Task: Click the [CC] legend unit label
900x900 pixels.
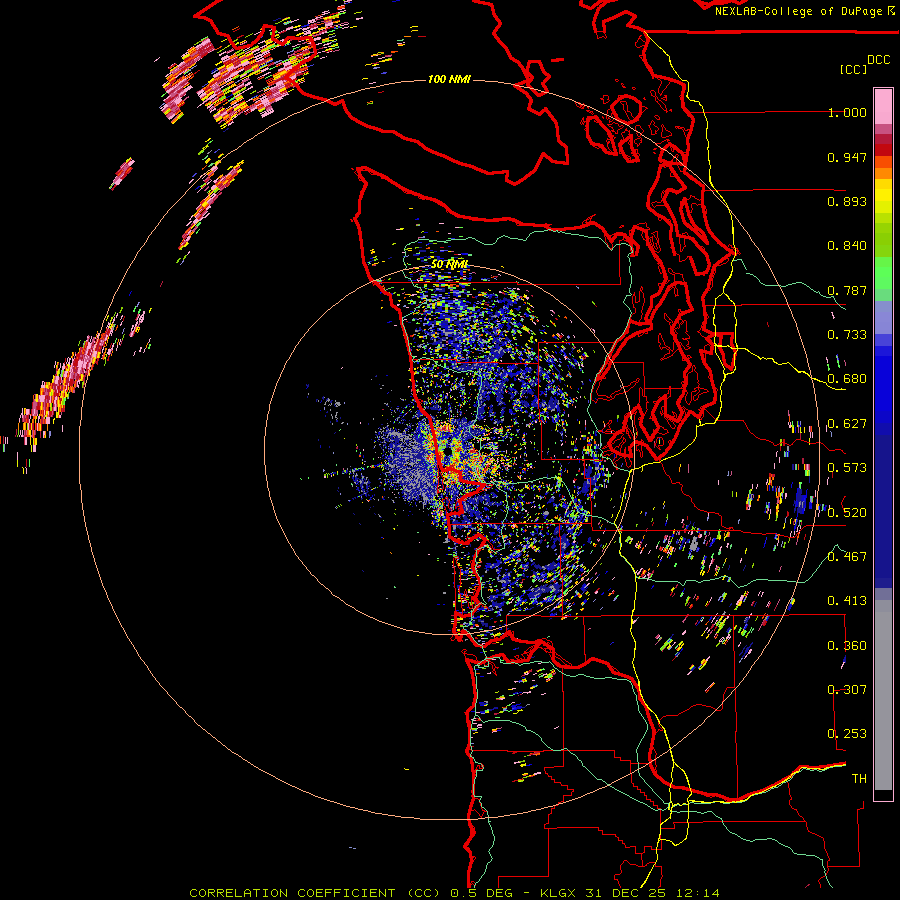Action: (x=853, y=69)
